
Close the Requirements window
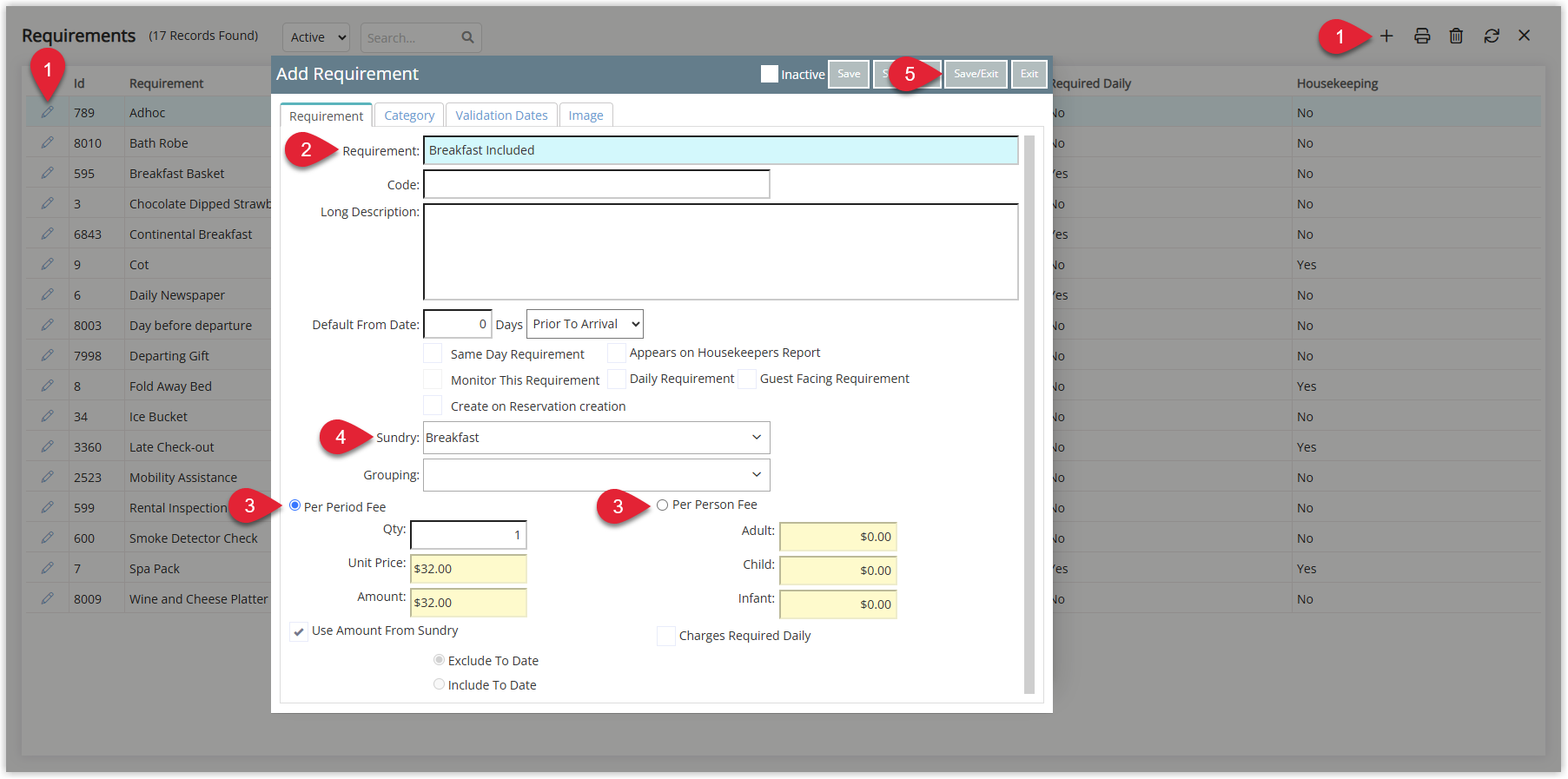click(1525, 36)
